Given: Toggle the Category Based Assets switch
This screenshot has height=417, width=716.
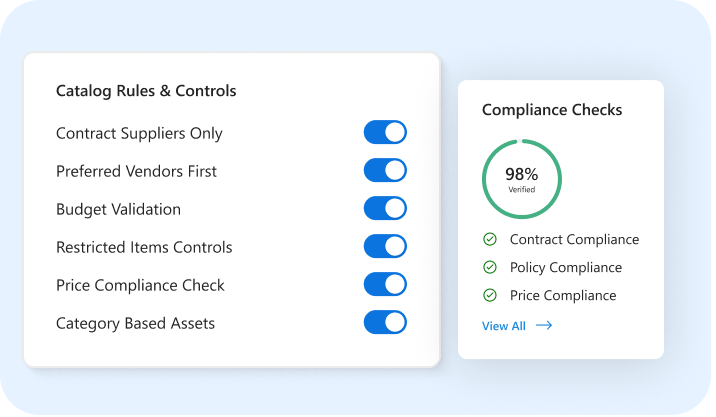Looking at the screenshot, I should [x=385, y=322].
